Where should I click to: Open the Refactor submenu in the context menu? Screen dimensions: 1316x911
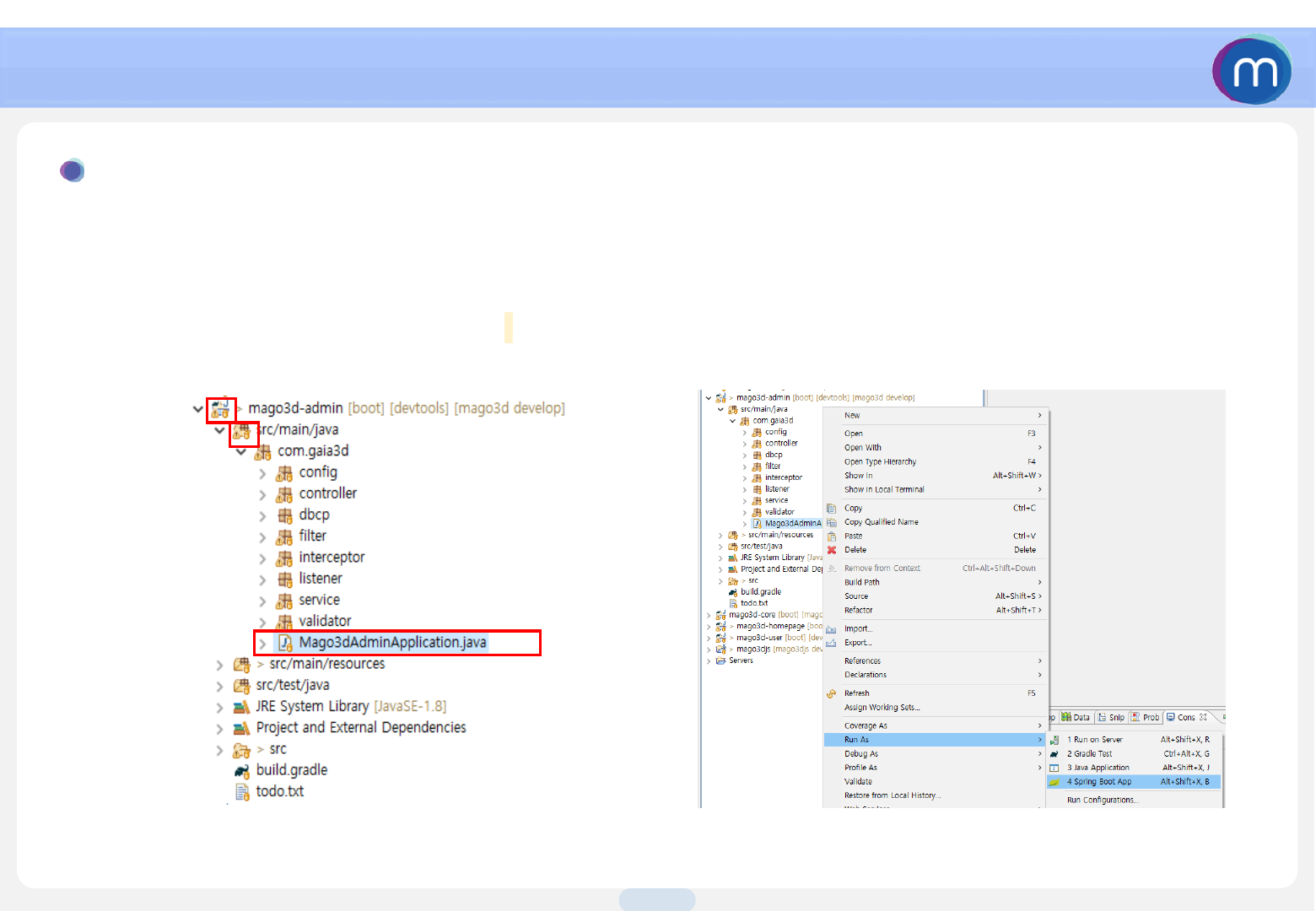click(x=936, y=610)
